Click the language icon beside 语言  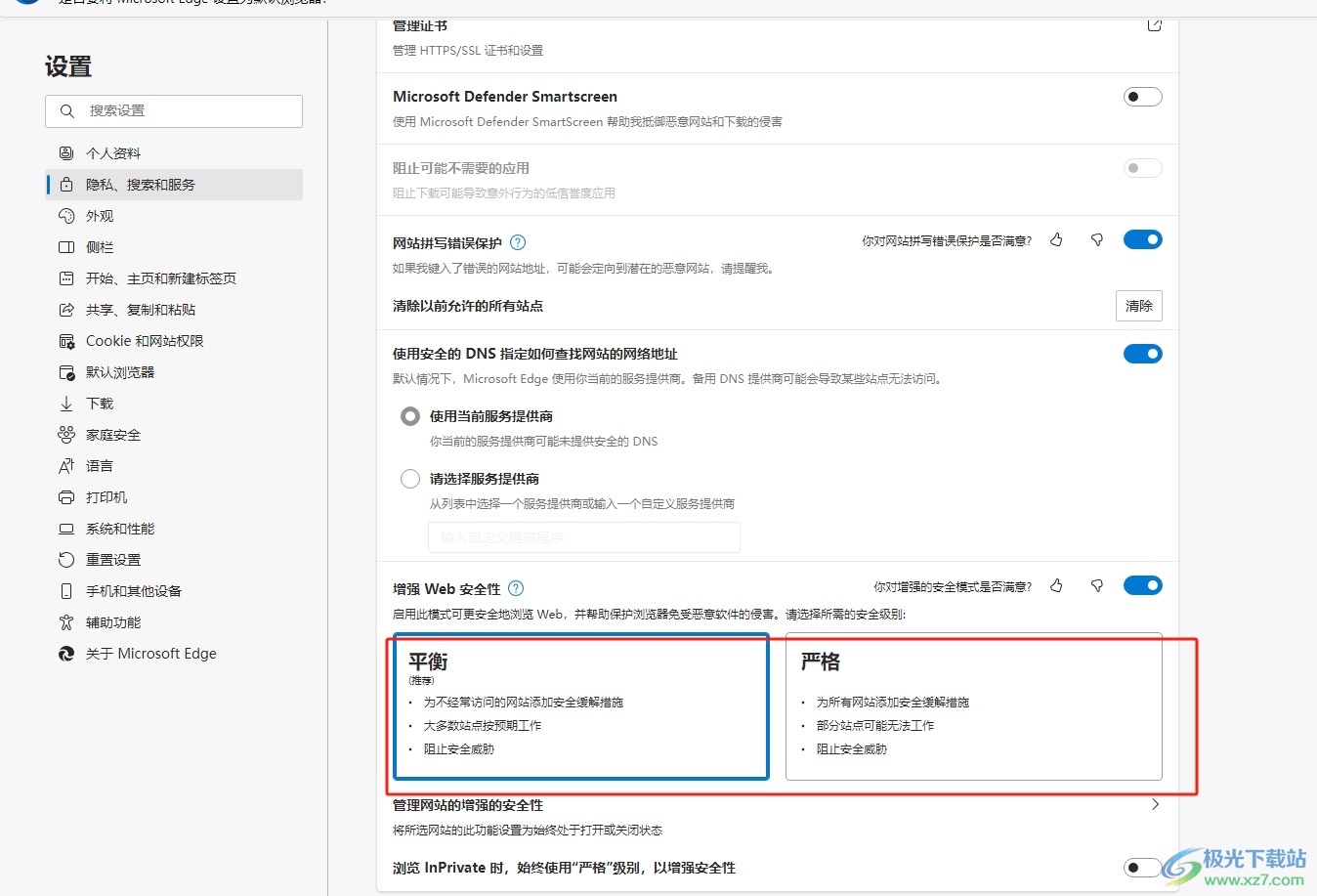[x=66, y=466]
